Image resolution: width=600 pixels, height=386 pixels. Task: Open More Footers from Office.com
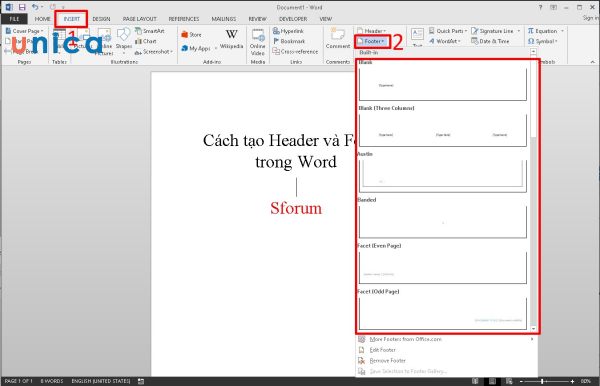click(x=446, y=339)
